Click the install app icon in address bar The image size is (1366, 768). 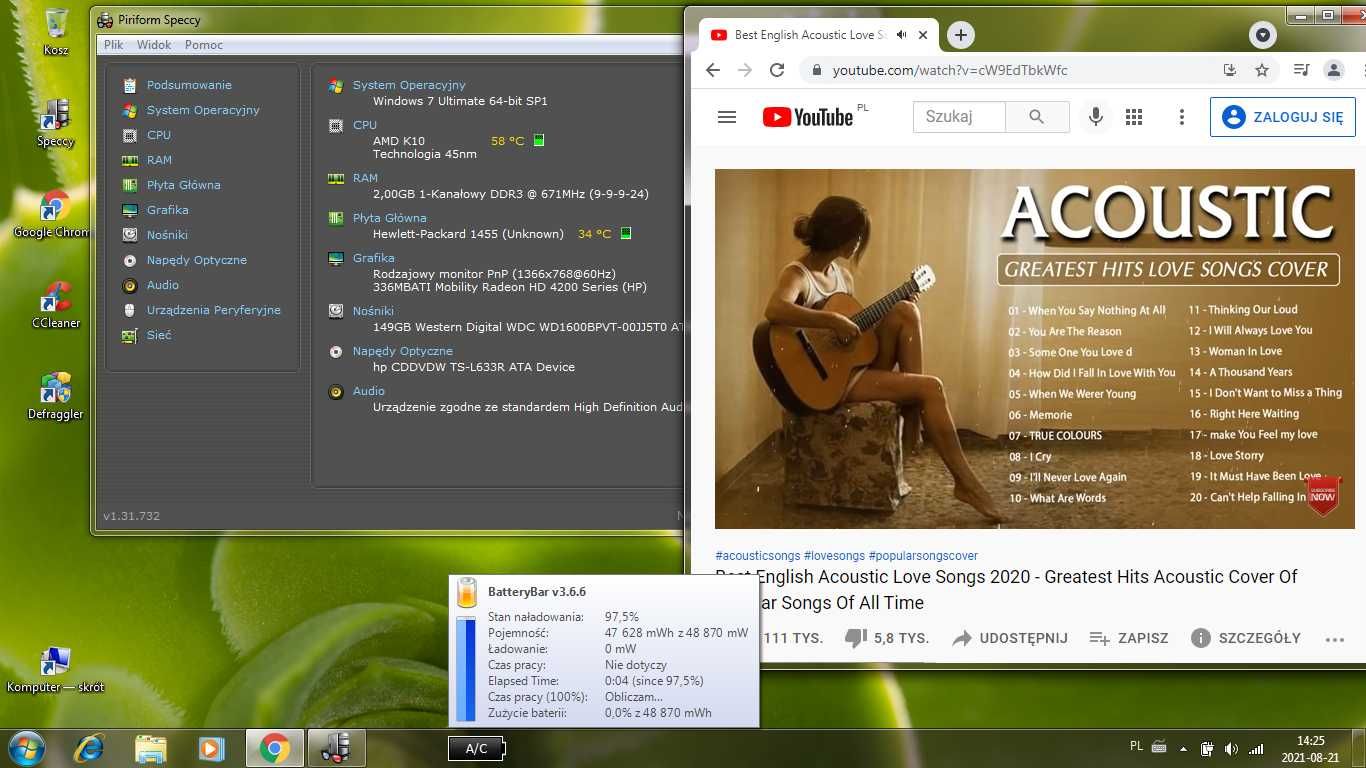pyautogui.click(x=1230, y=70)
